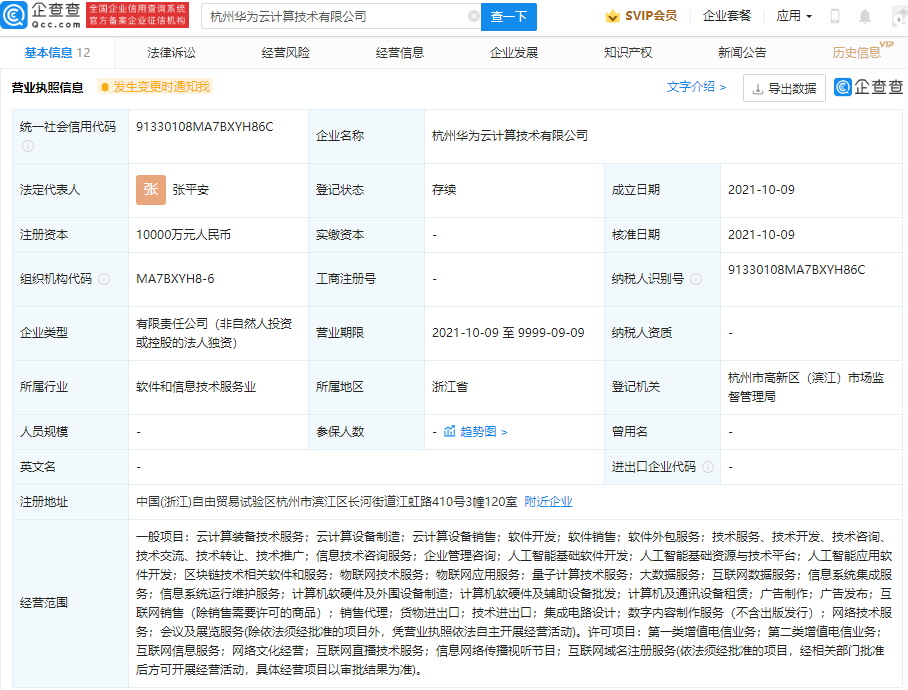Click the mobile phone icon in top bar
The image size is (908, 690).
[835, 16]
